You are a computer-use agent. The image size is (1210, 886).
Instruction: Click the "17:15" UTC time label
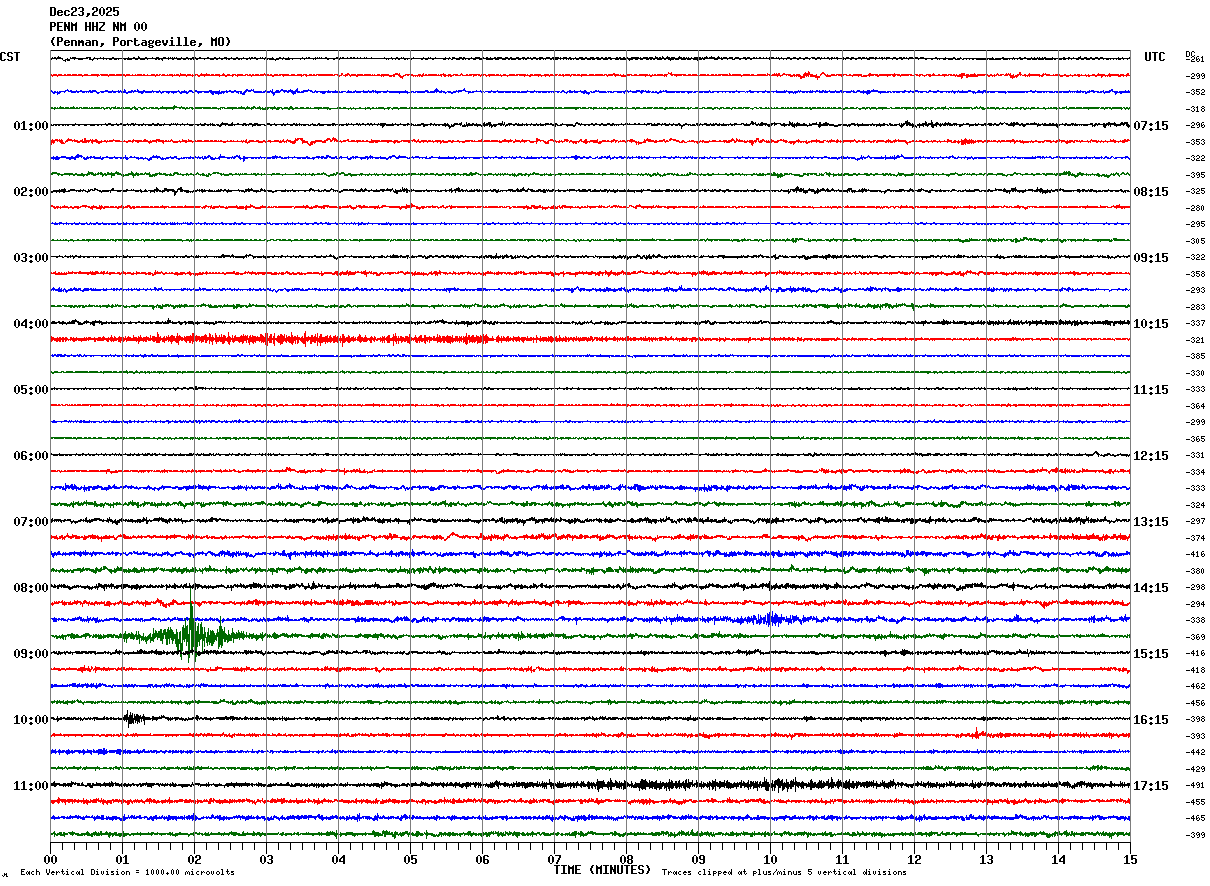[x=1151, y=786]
